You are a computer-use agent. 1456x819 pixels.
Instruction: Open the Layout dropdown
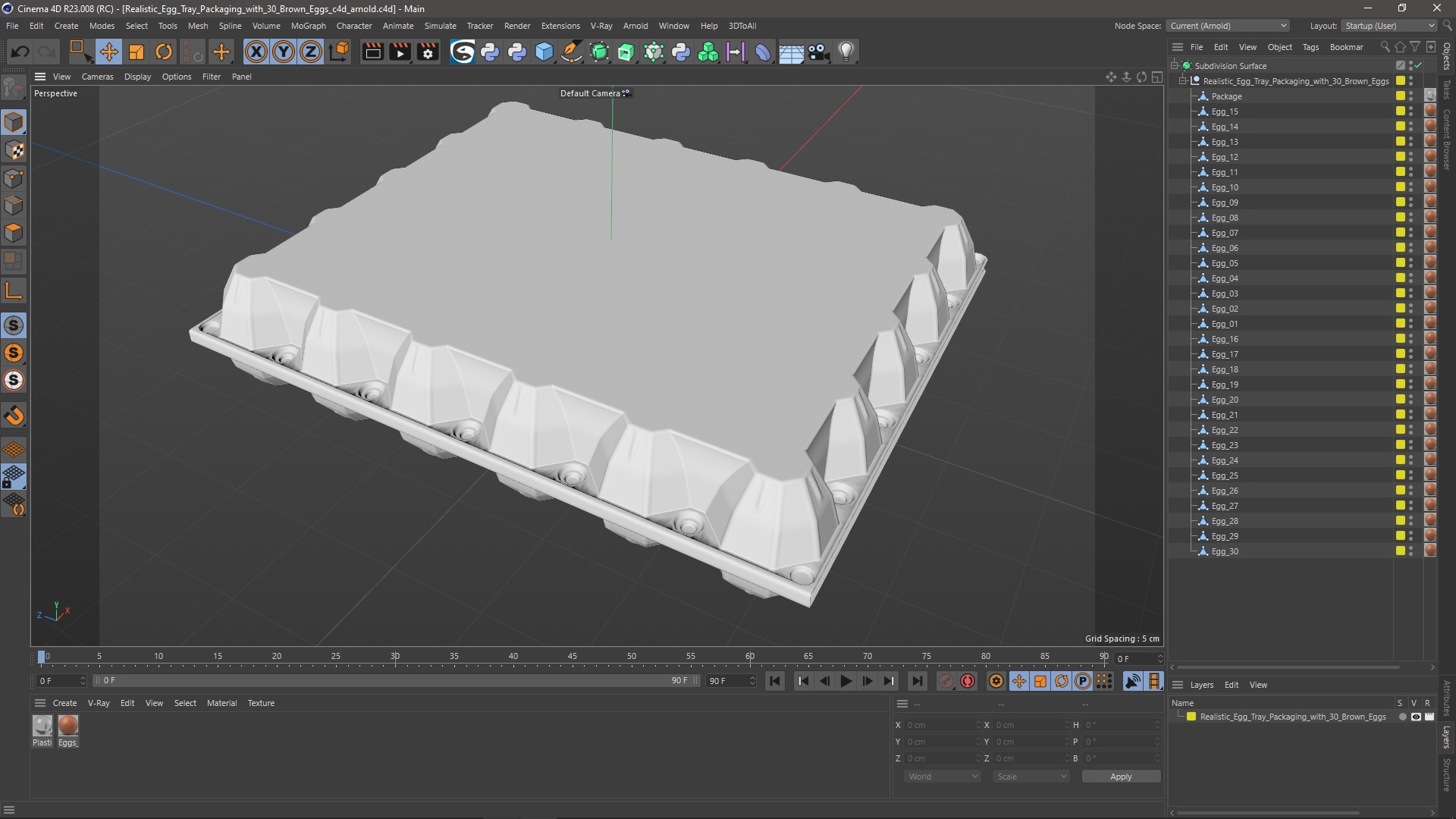coord(1389,26)
